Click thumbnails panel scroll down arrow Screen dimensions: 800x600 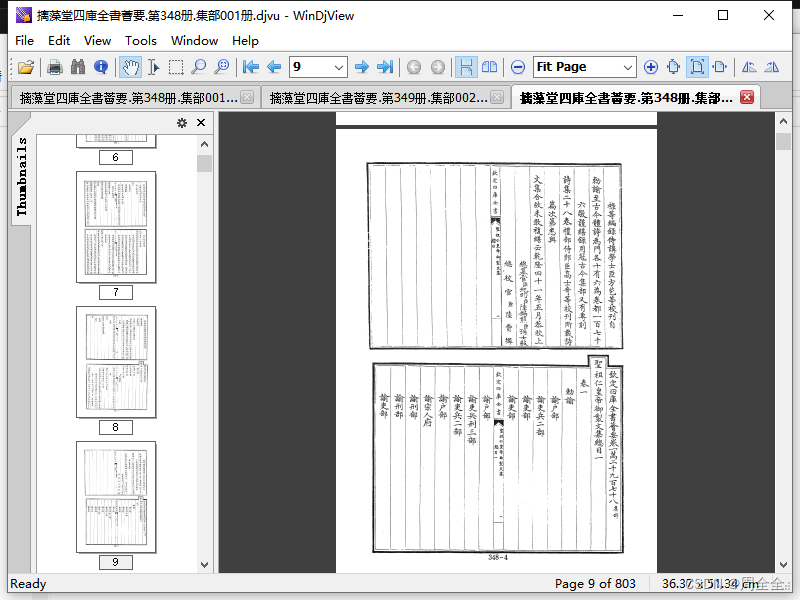point(205,564)
